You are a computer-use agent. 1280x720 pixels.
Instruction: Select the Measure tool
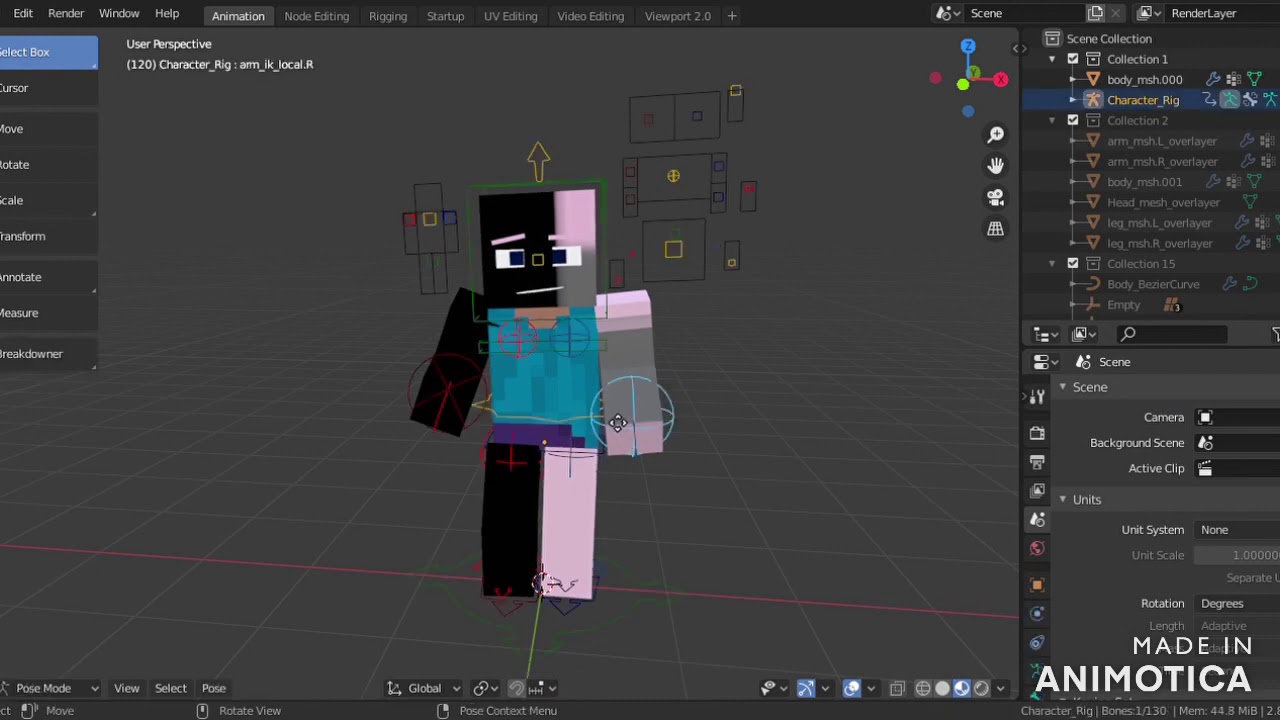click(48, 313)
